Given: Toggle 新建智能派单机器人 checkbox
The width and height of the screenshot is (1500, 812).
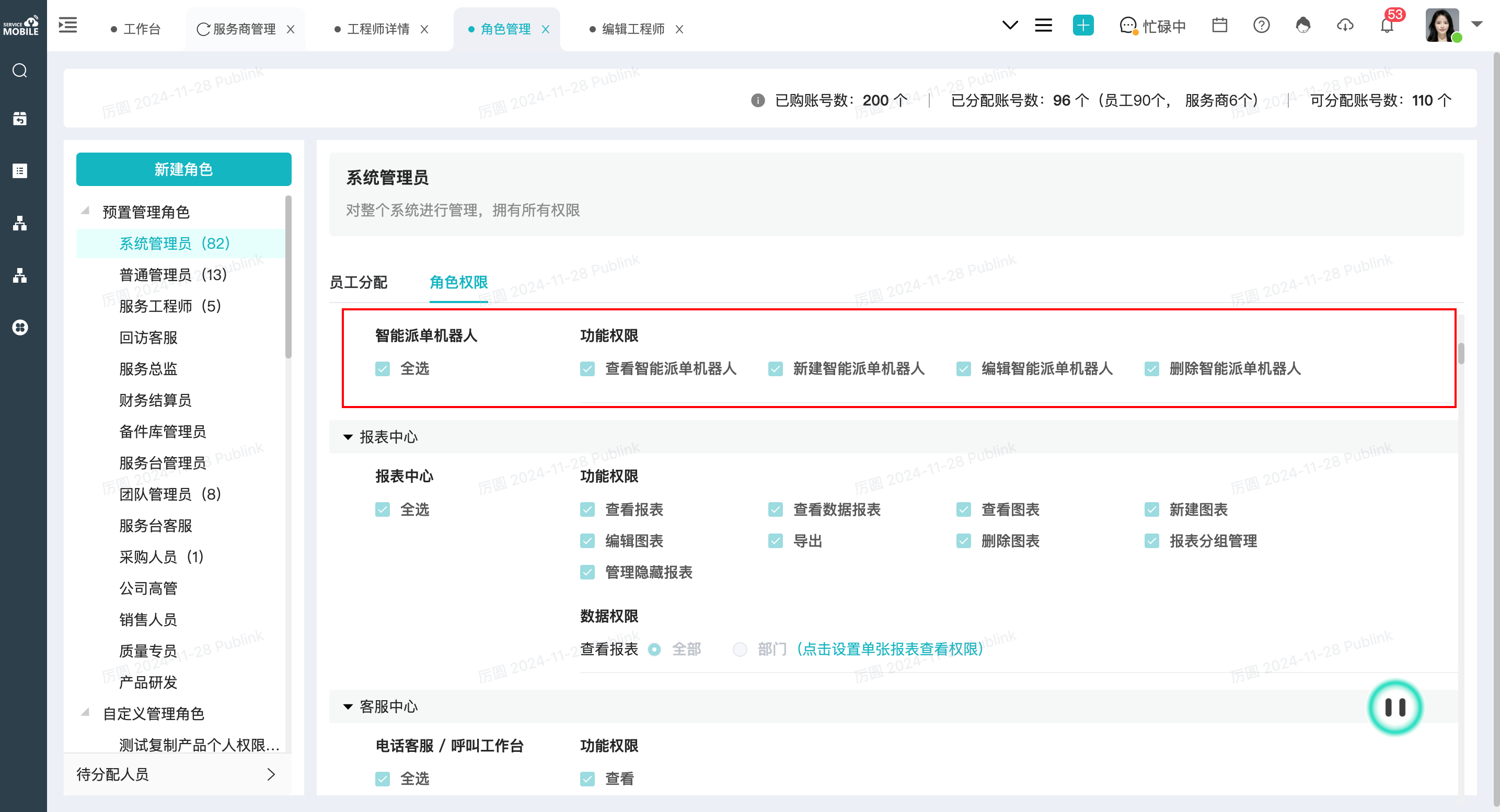Looking at the screenshot, I should point(776,369).
